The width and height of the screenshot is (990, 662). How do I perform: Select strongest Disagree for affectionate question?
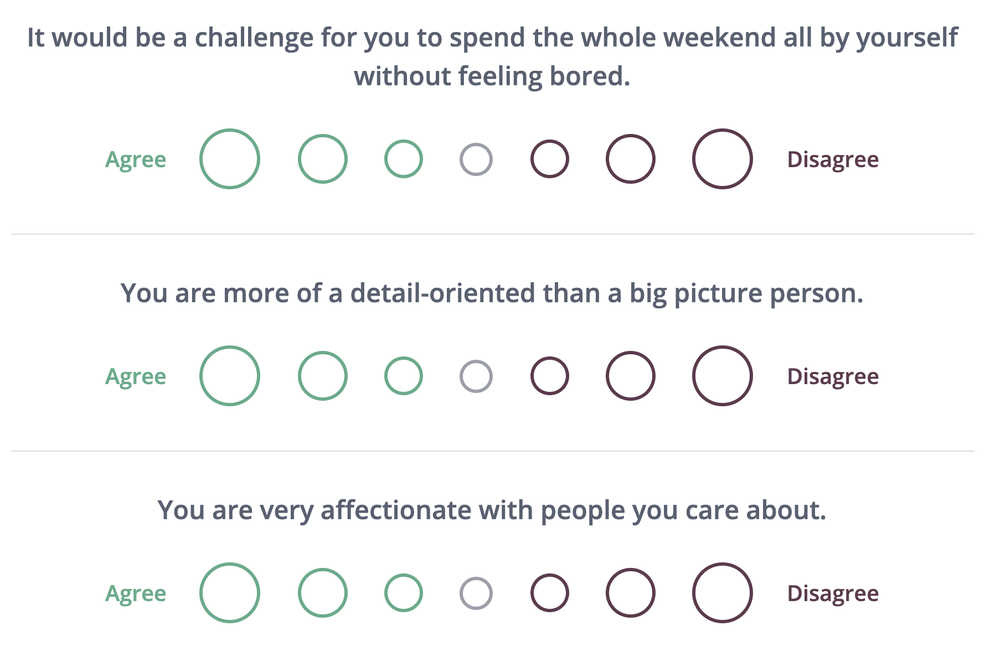722,593
